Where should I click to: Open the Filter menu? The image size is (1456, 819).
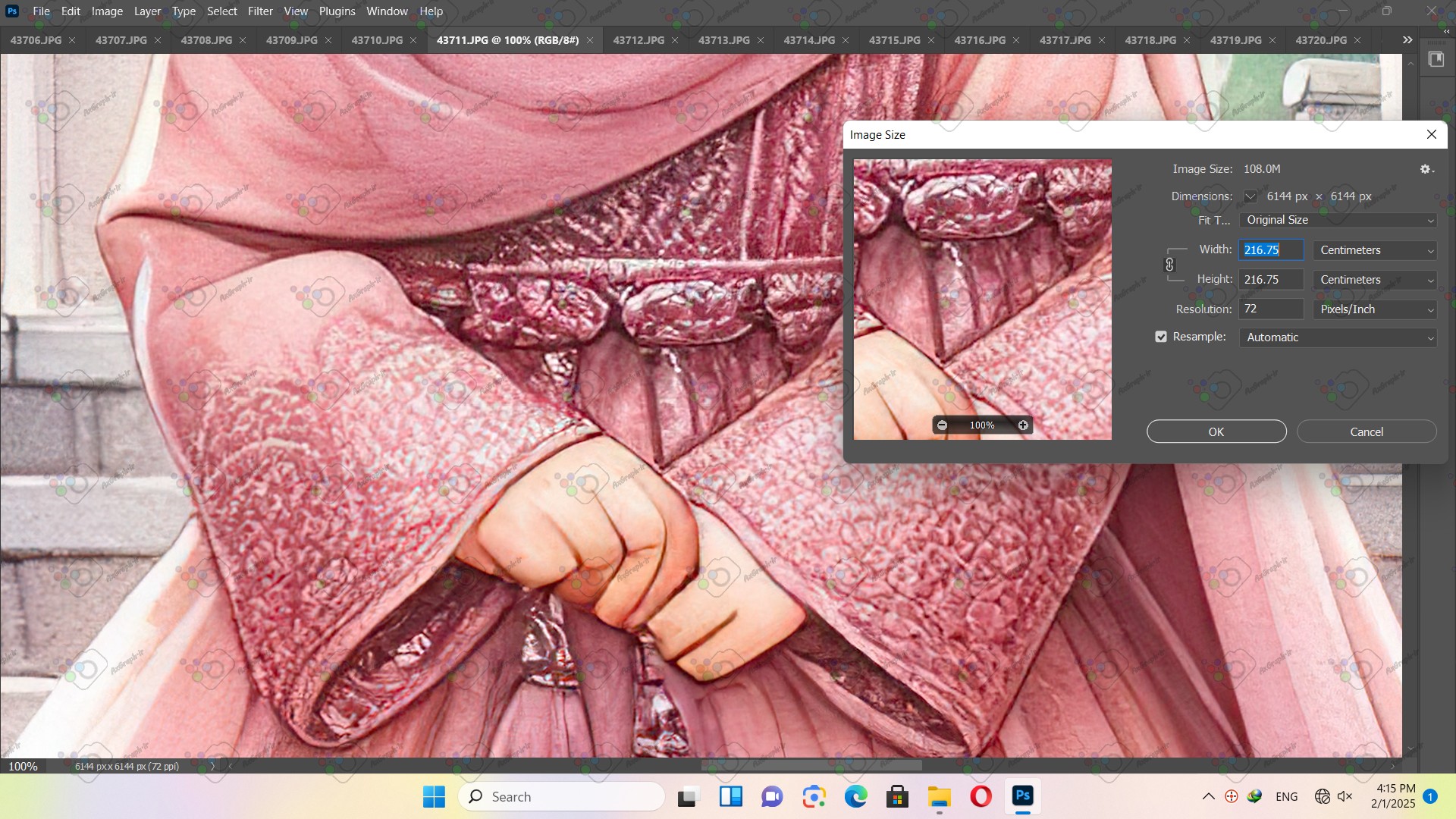click(x=260, y=11)
